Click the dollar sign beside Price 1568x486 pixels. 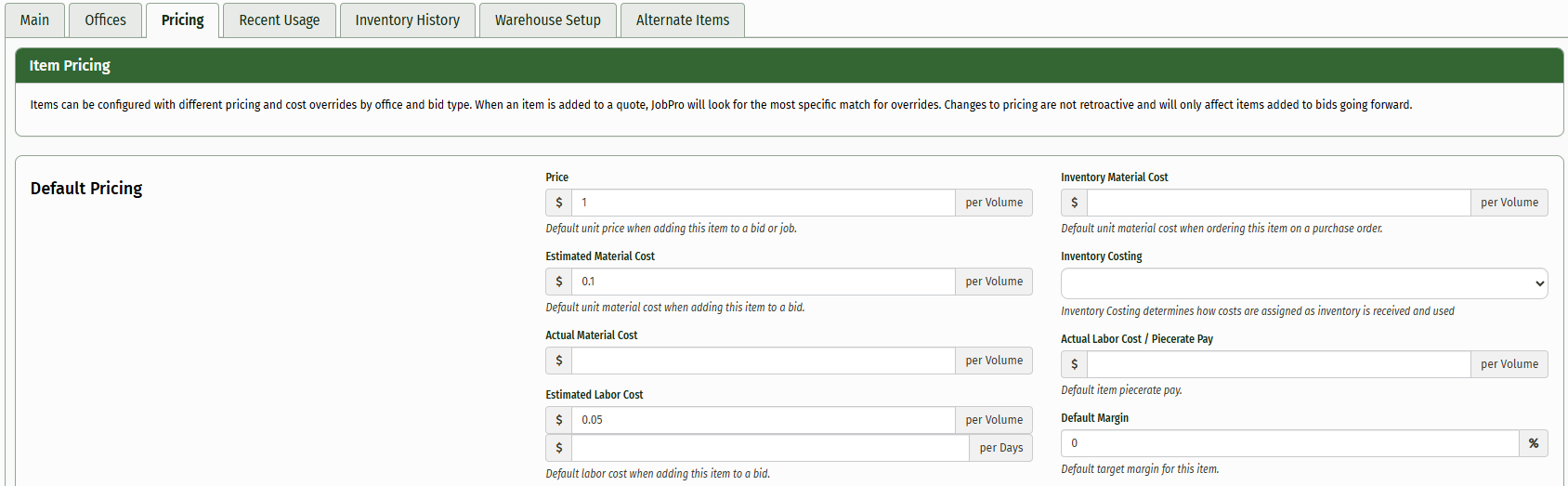tap(558, 203)
